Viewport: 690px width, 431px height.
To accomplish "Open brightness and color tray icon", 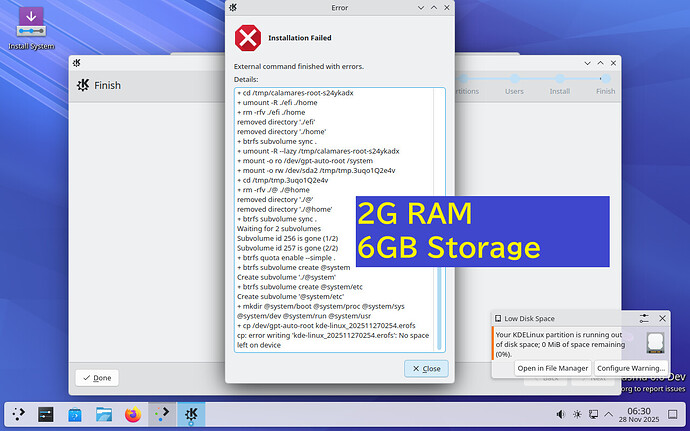I will click(577, 414).
